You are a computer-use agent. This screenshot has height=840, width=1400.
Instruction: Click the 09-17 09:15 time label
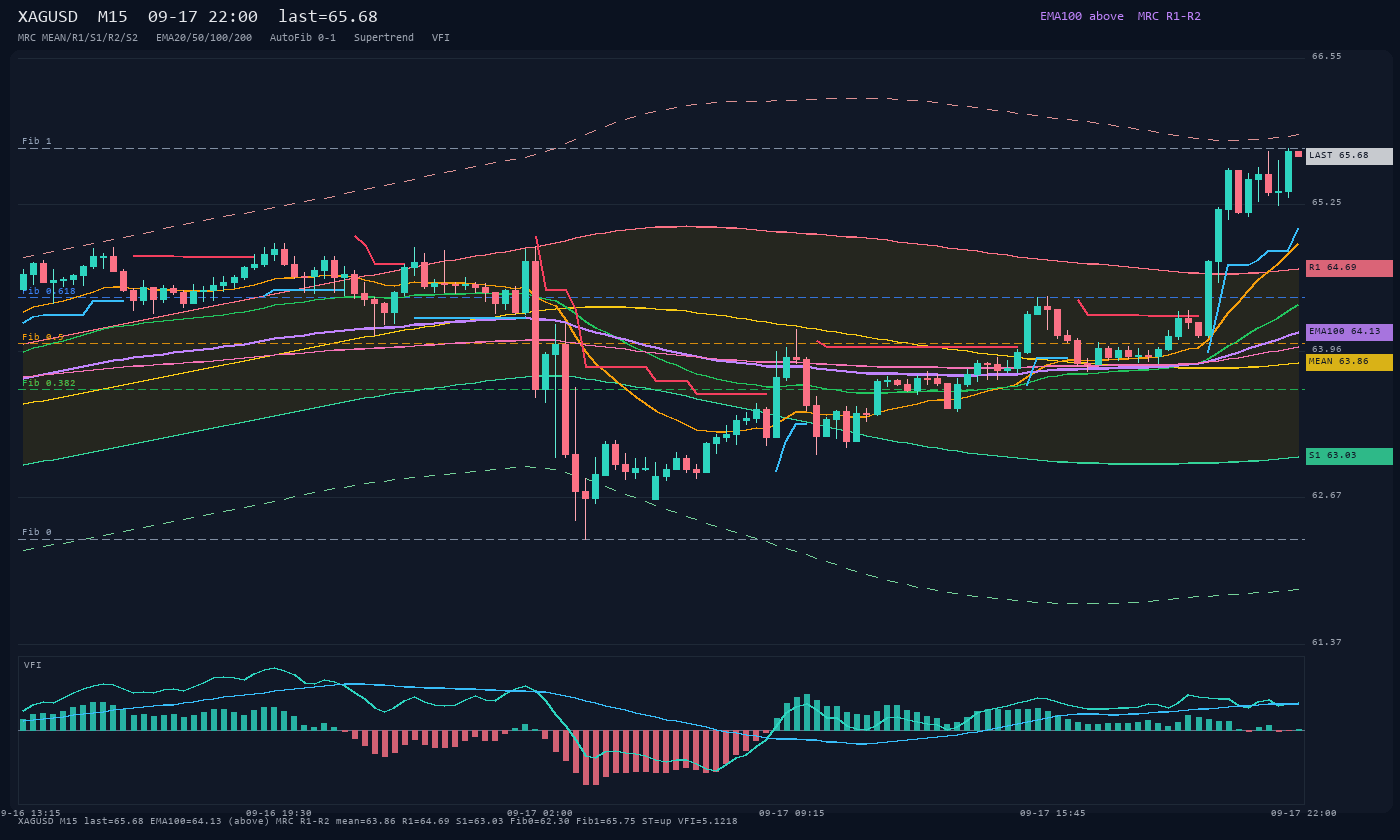(792, 814)
